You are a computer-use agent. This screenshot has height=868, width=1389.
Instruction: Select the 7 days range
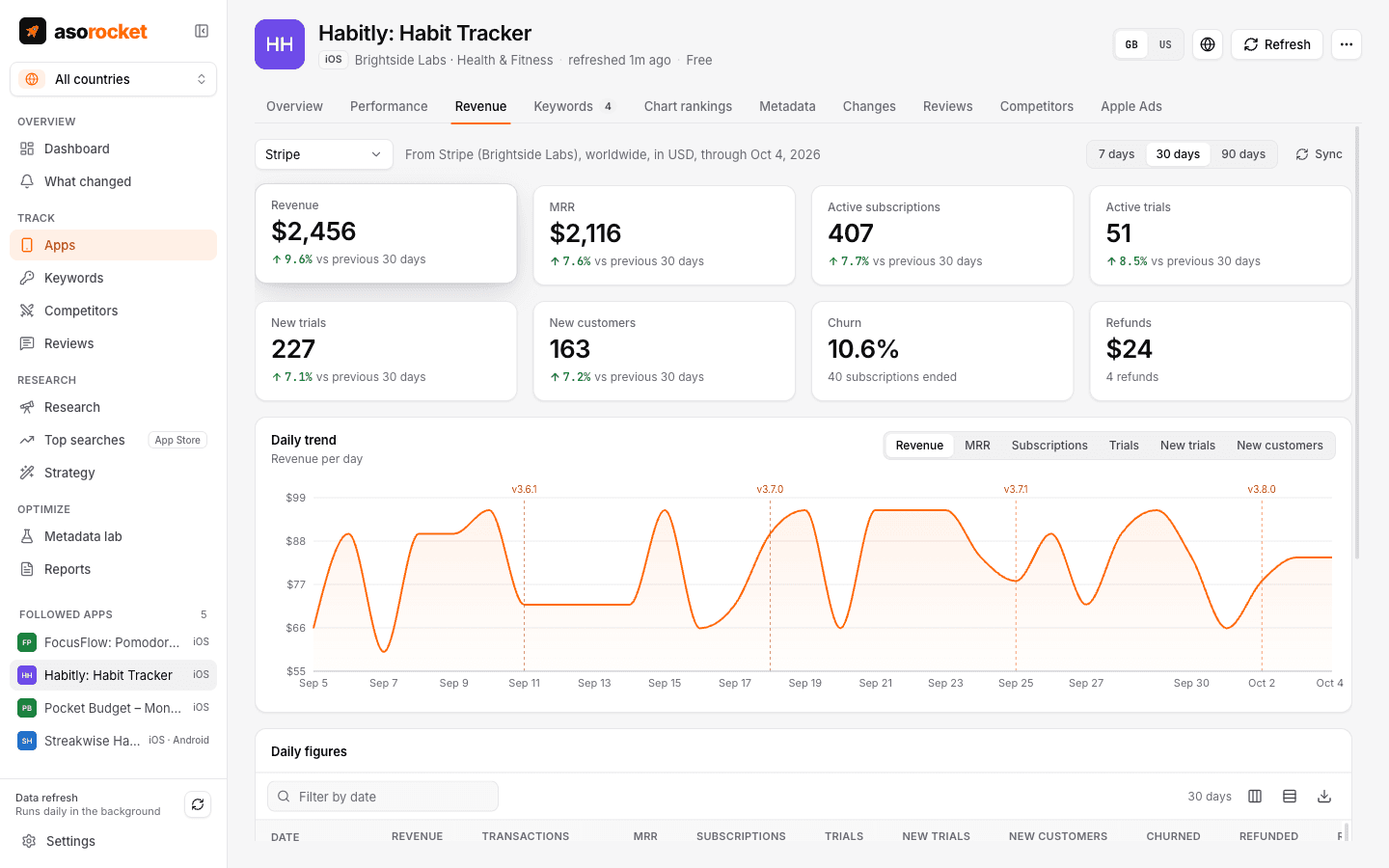[x=1116, y=154]
